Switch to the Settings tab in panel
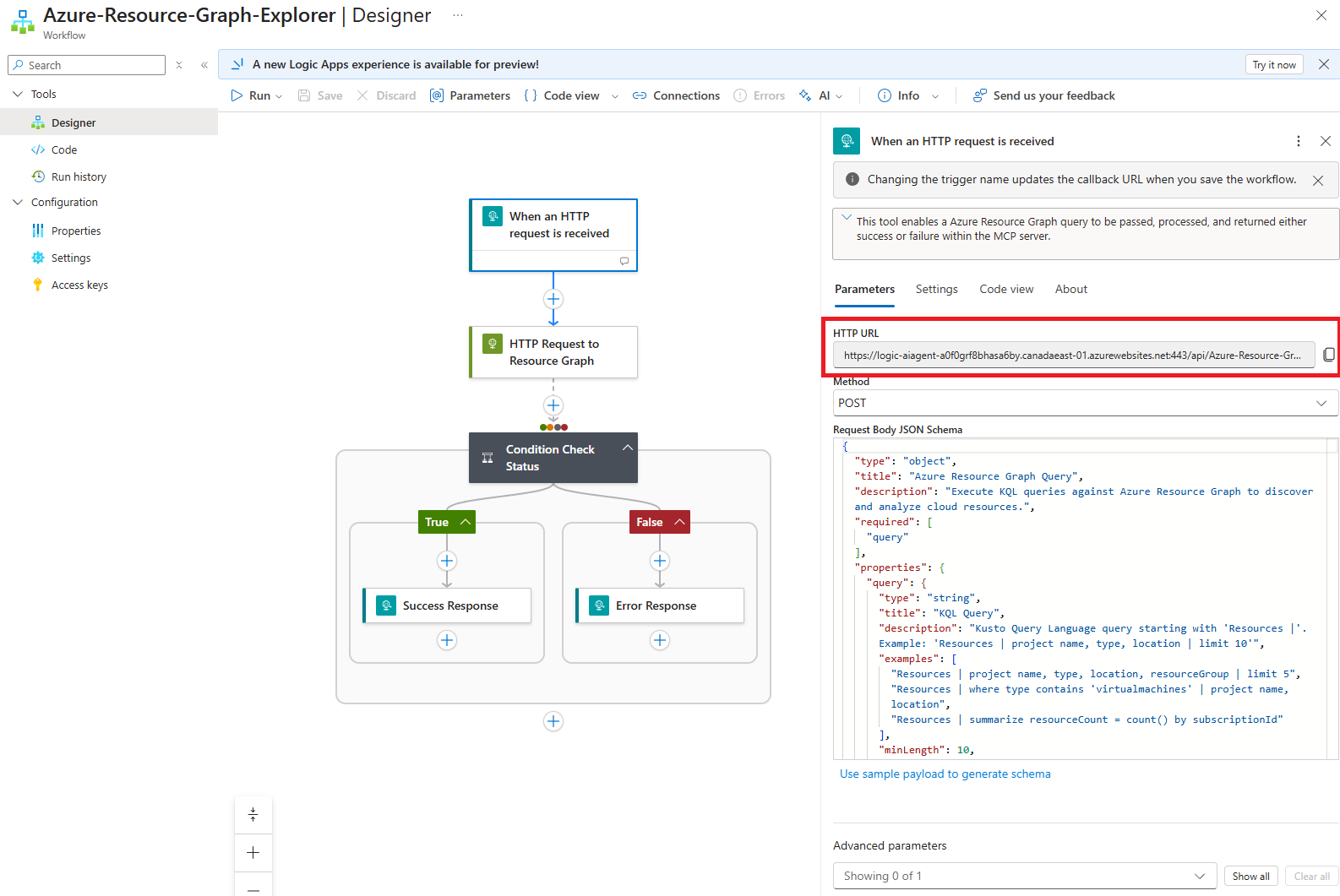 936,289
